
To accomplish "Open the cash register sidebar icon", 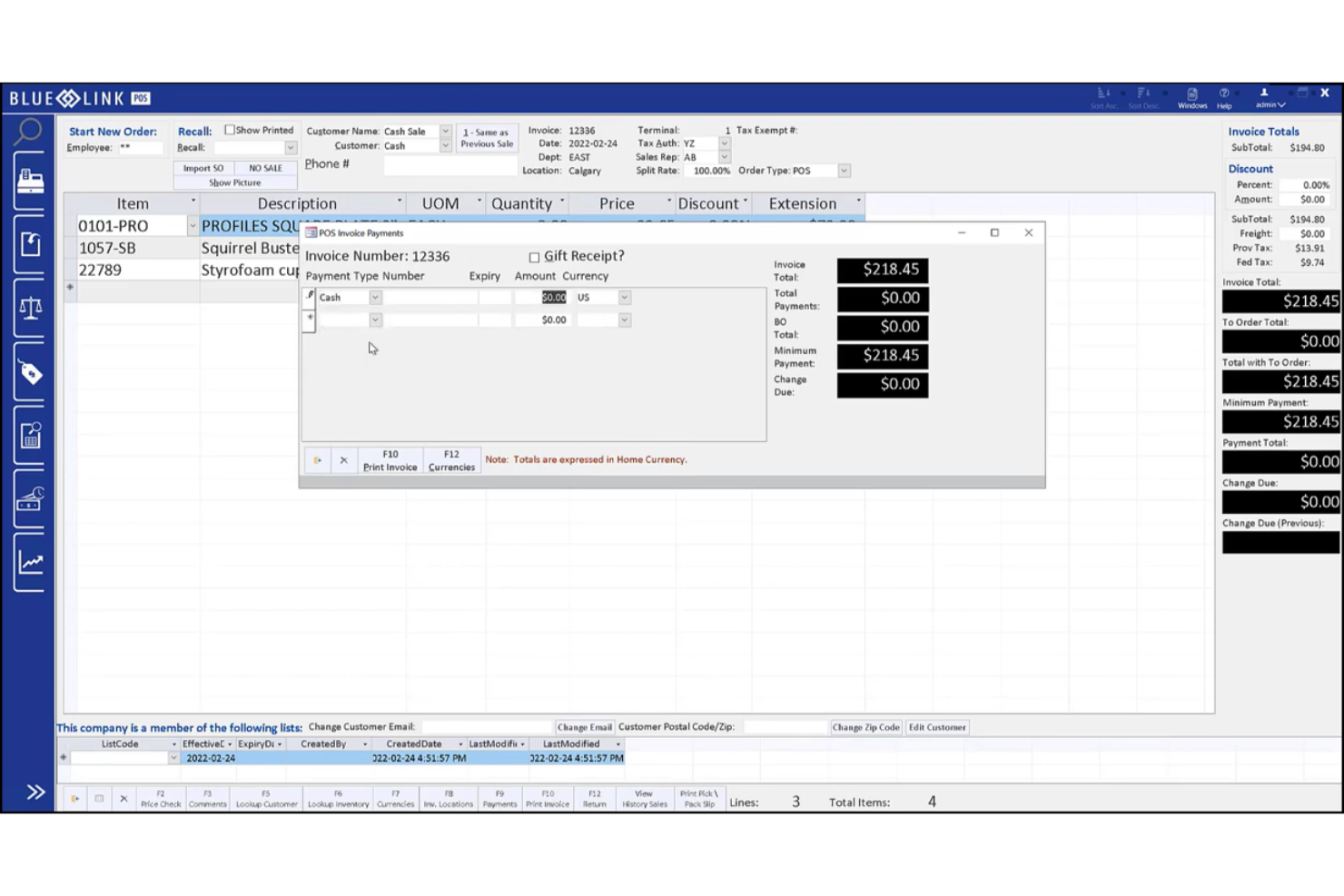I will pyautogui.click(x=30, y=182).
